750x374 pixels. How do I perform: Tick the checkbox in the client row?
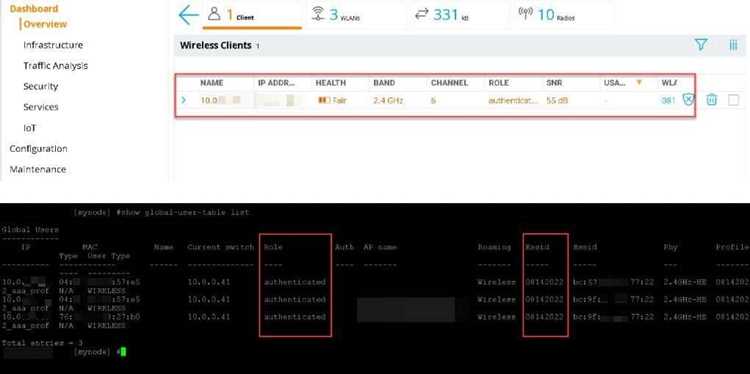tap(733, 100)
